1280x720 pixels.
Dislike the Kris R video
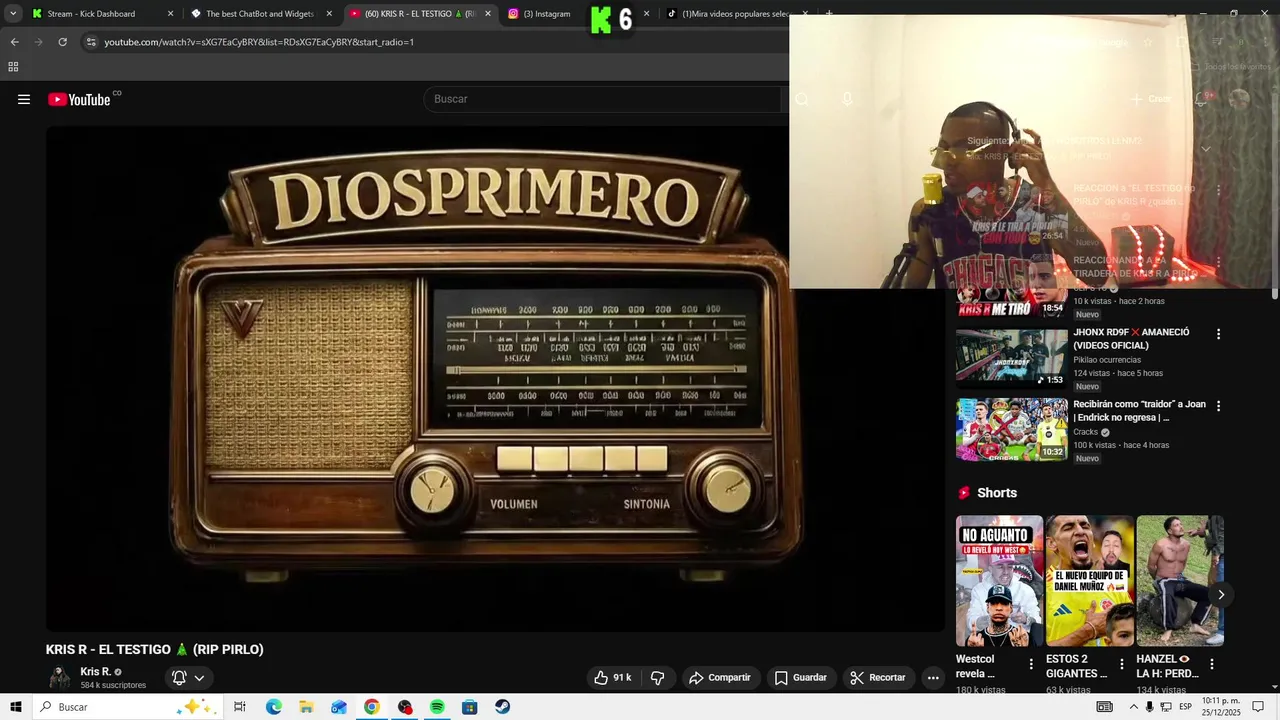click(x=657, y=677)
